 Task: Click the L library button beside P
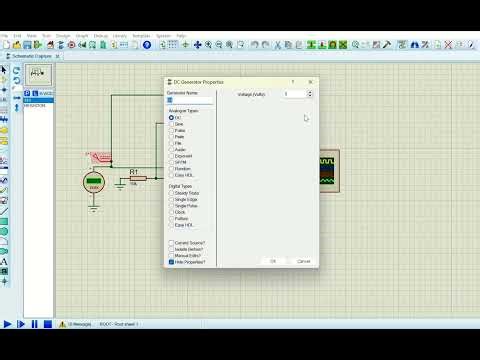[35, 93]
